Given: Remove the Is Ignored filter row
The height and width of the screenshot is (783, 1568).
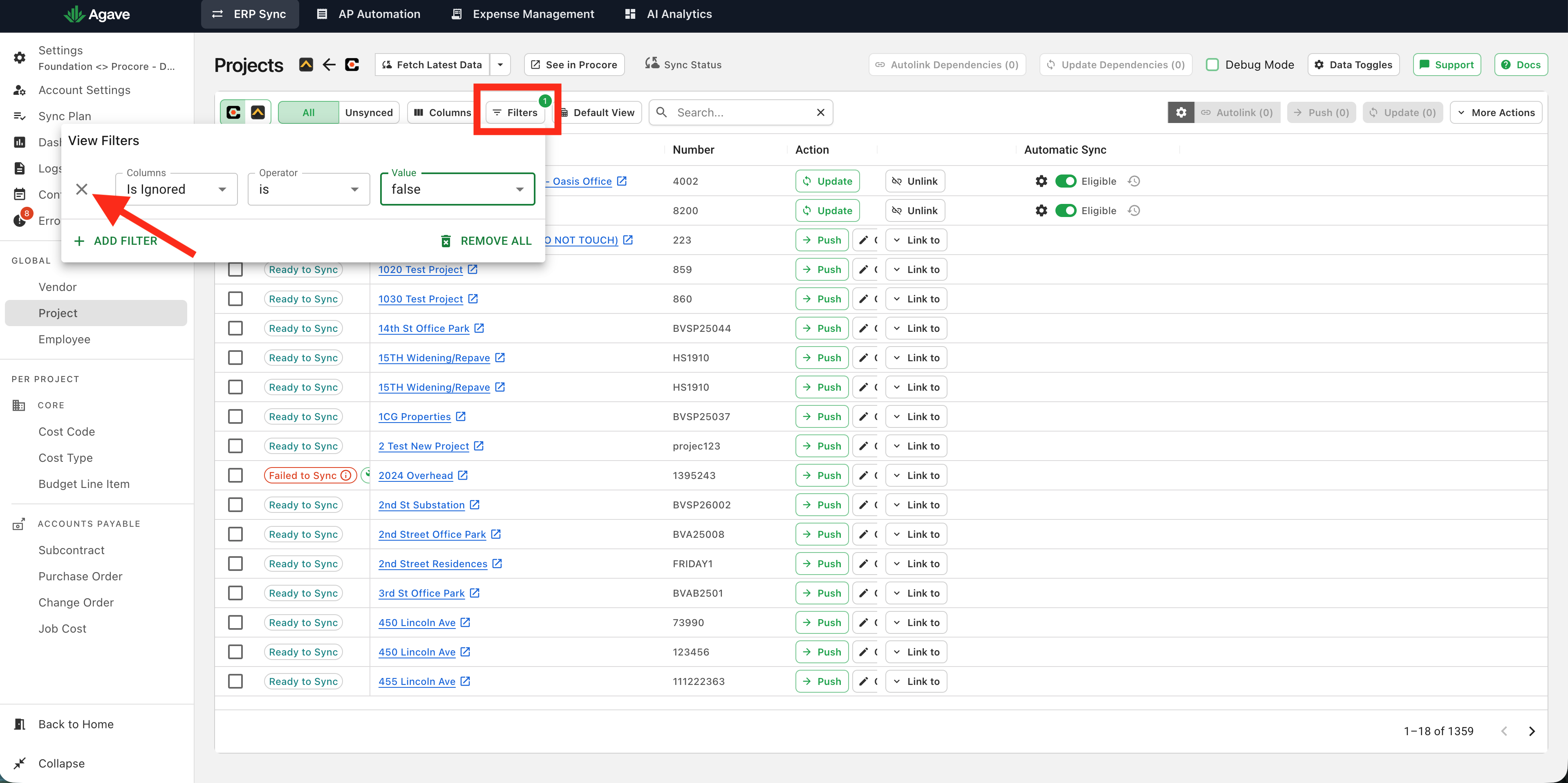Looking at the screenshot, I should [x=82, y=189].
